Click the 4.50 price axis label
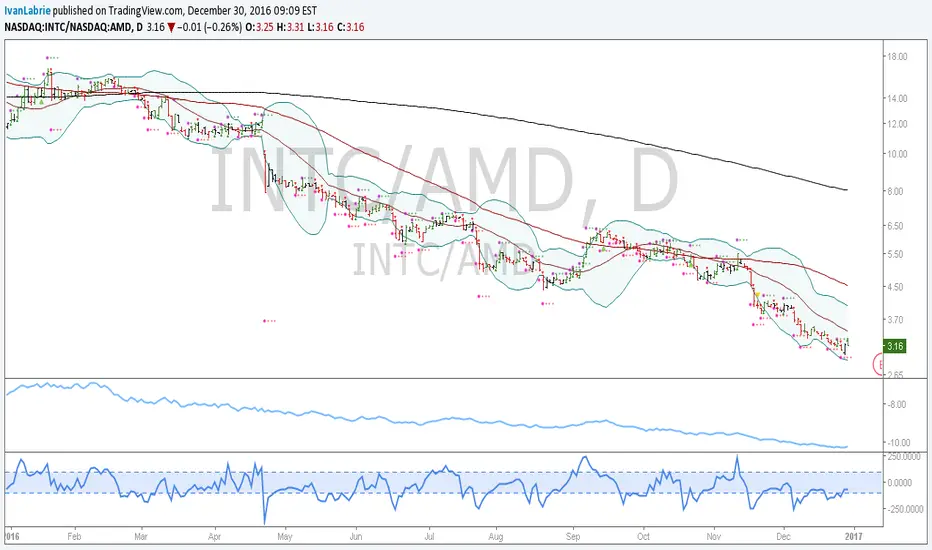The height and width of the screenshot is (550, 932). click(896, 287)
